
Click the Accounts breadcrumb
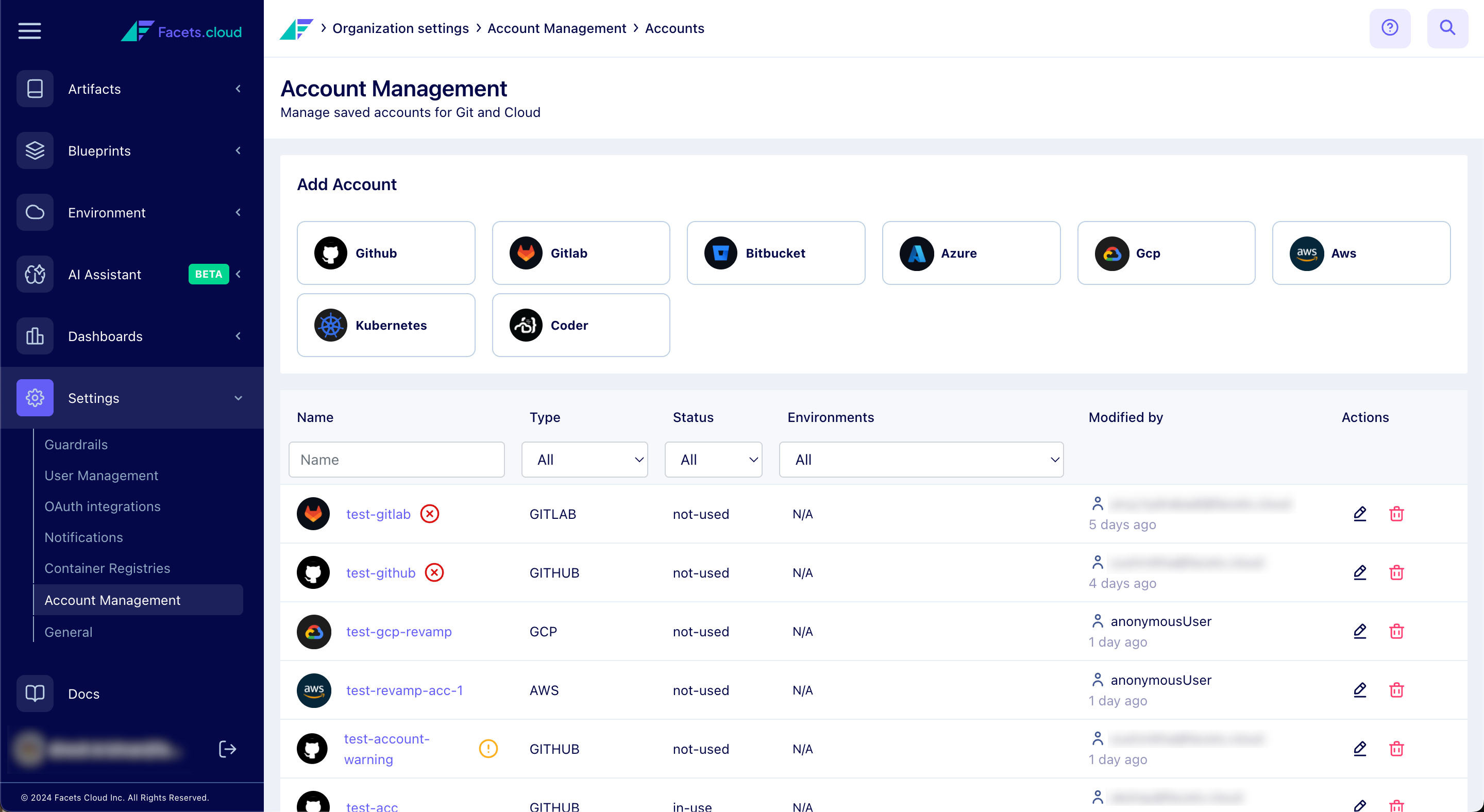point(674,28)
